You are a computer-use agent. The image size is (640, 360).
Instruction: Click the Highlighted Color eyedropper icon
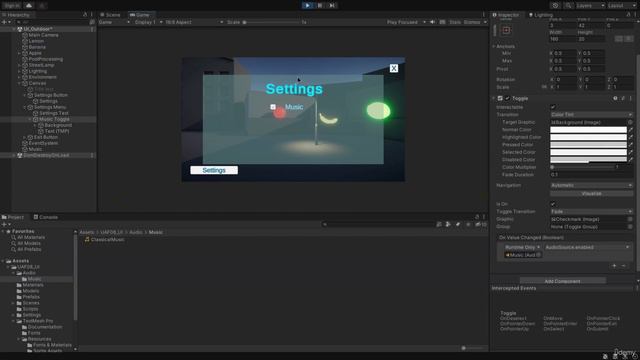tap(631, 137)
